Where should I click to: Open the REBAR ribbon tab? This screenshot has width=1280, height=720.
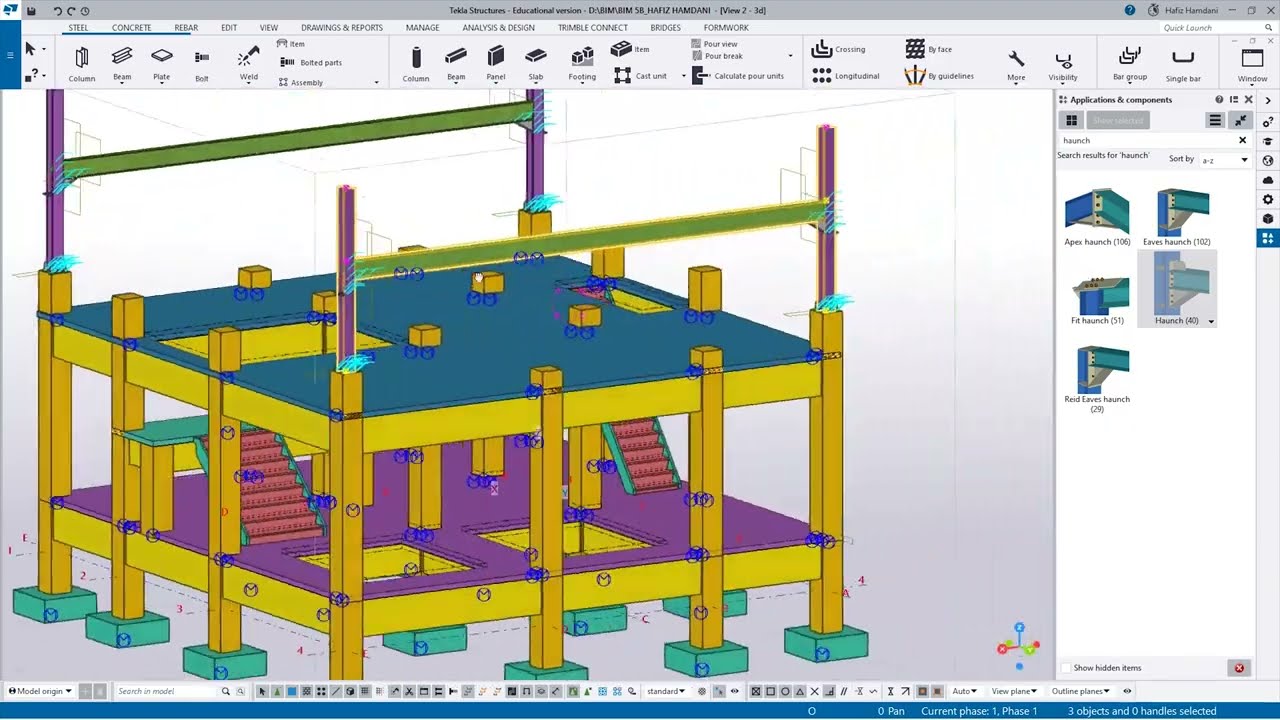tap(186, 28)
